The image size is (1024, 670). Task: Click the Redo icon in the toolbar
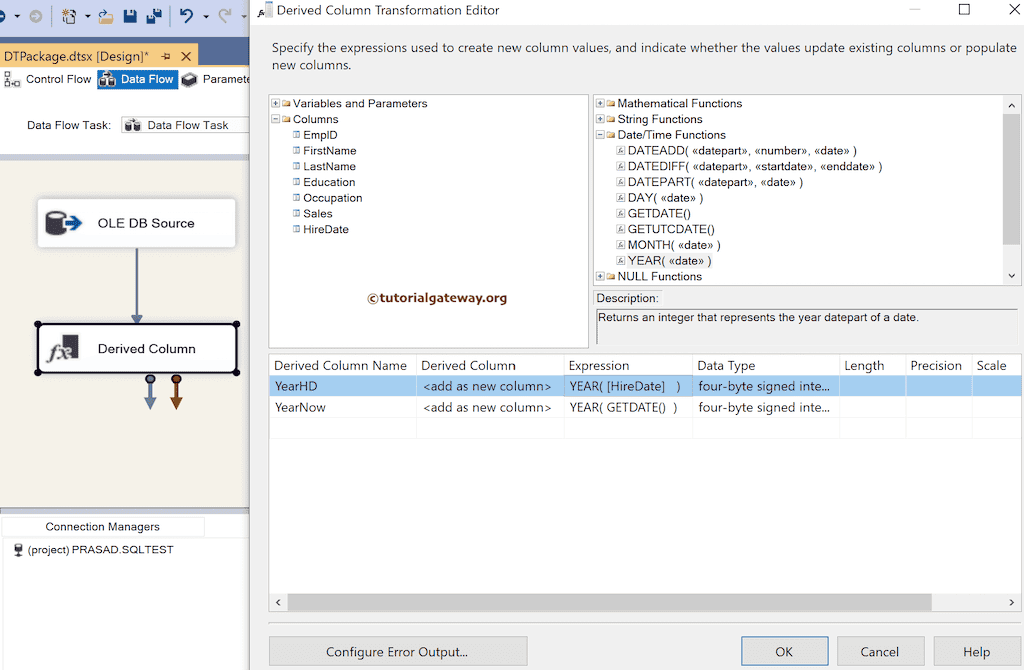226,16
